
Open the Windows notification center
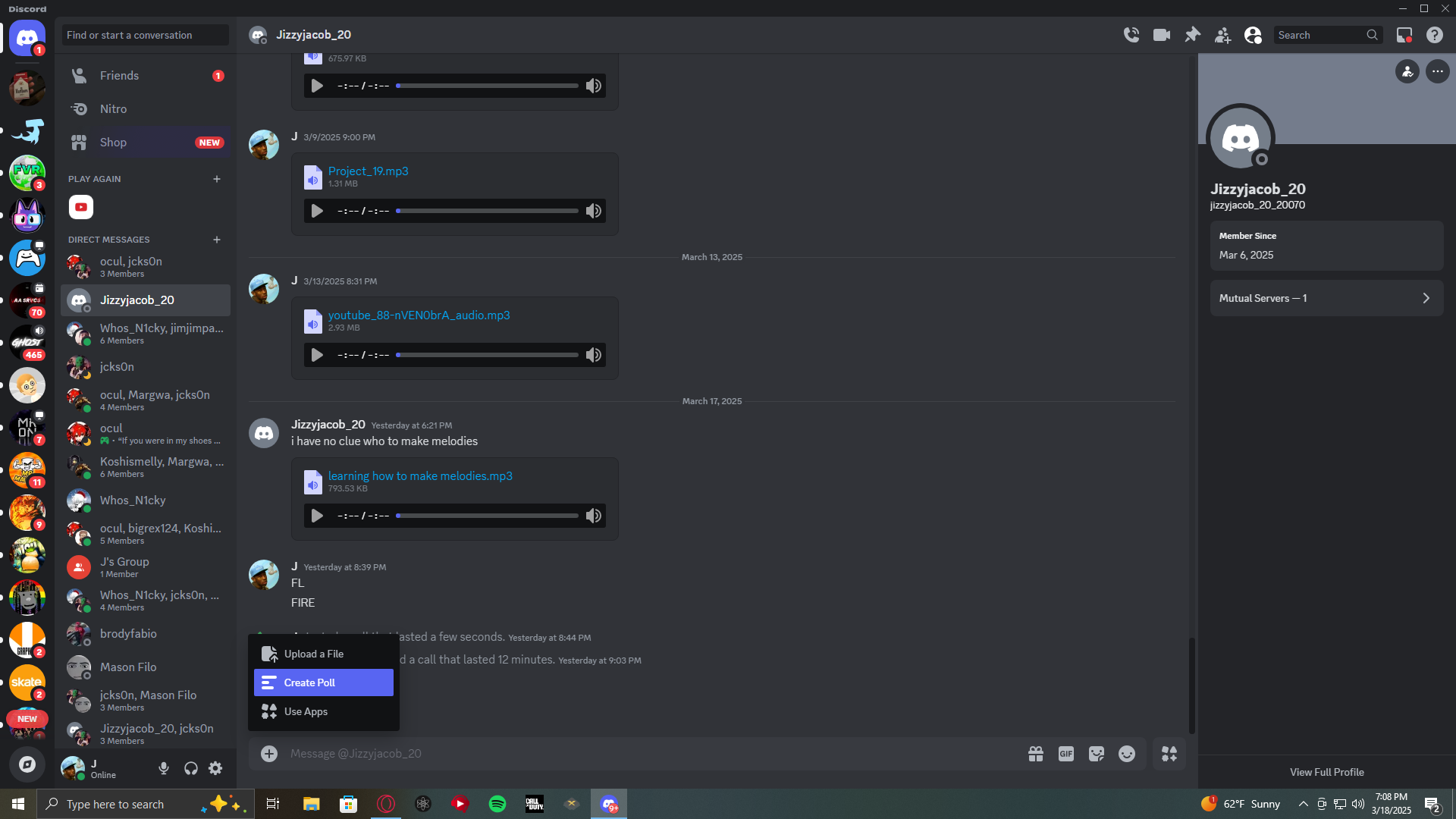click(x=1432, y=804)
